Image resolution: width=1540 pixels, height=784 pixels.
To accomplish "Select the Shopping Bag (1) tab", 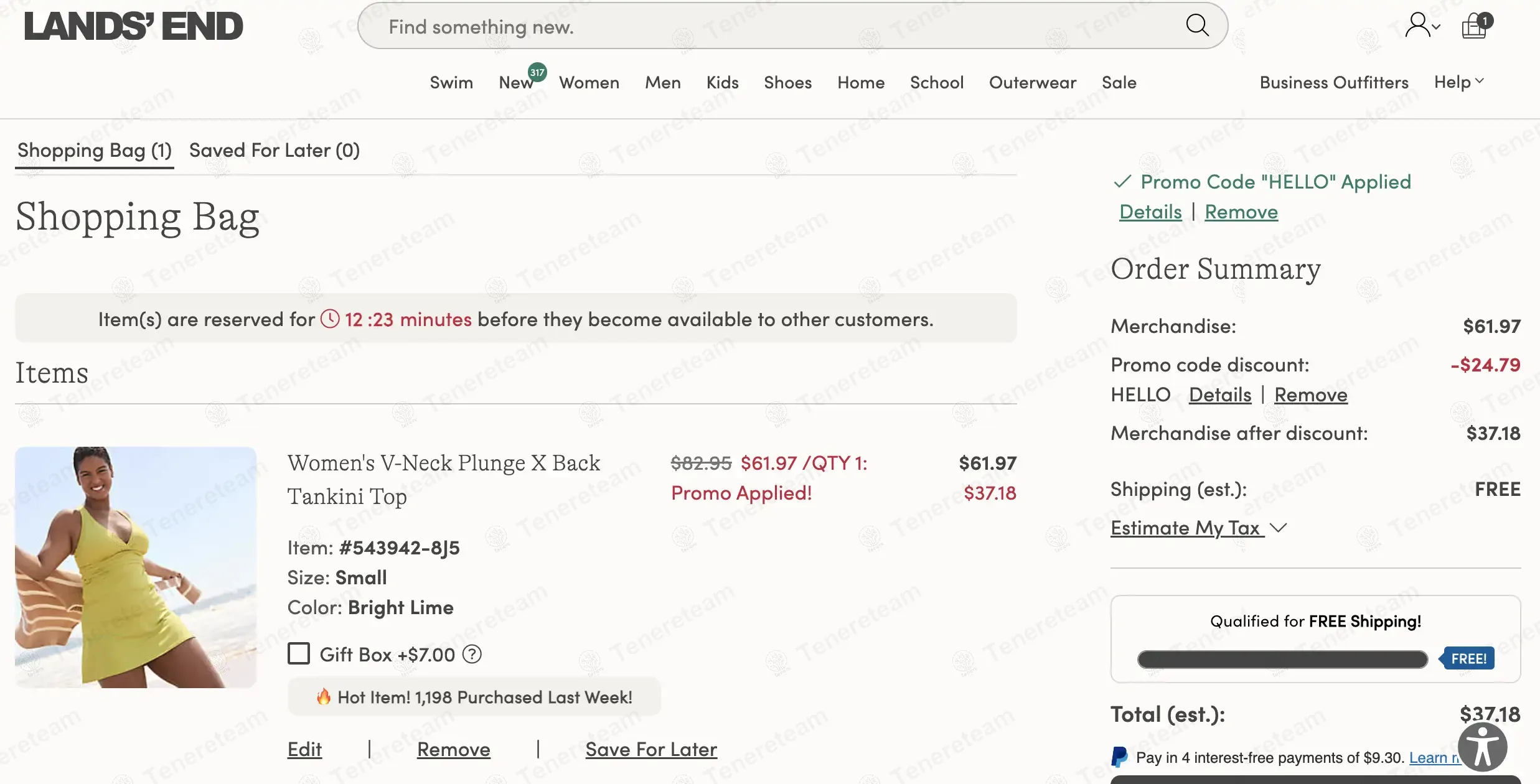I will point(95,150).
